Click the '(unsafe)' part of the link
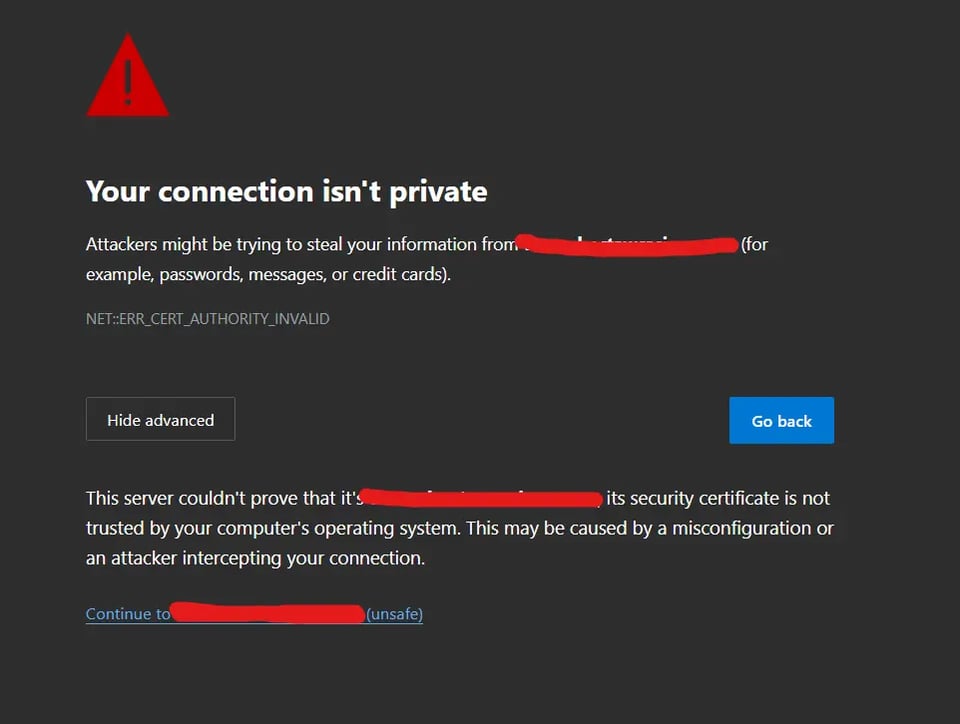 click(x=394, y=614)
